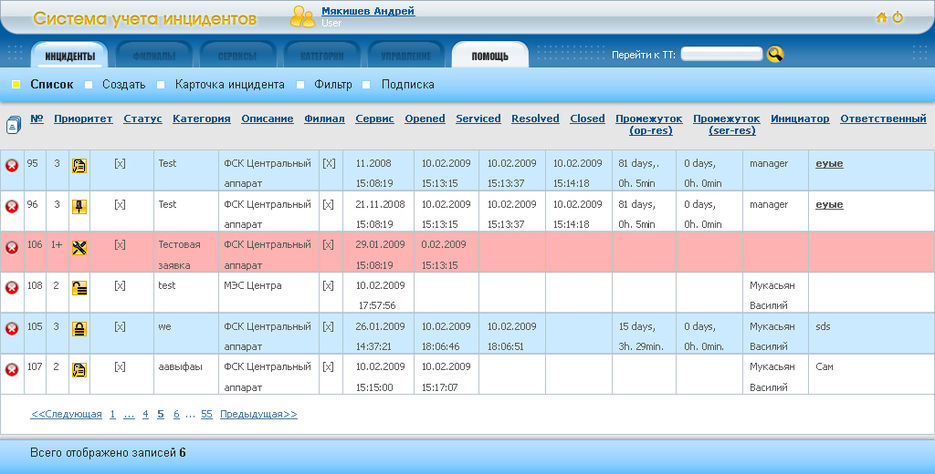This screenshot has height=474, width=935.
Task: Open the Управление tab
Action: 406,55
